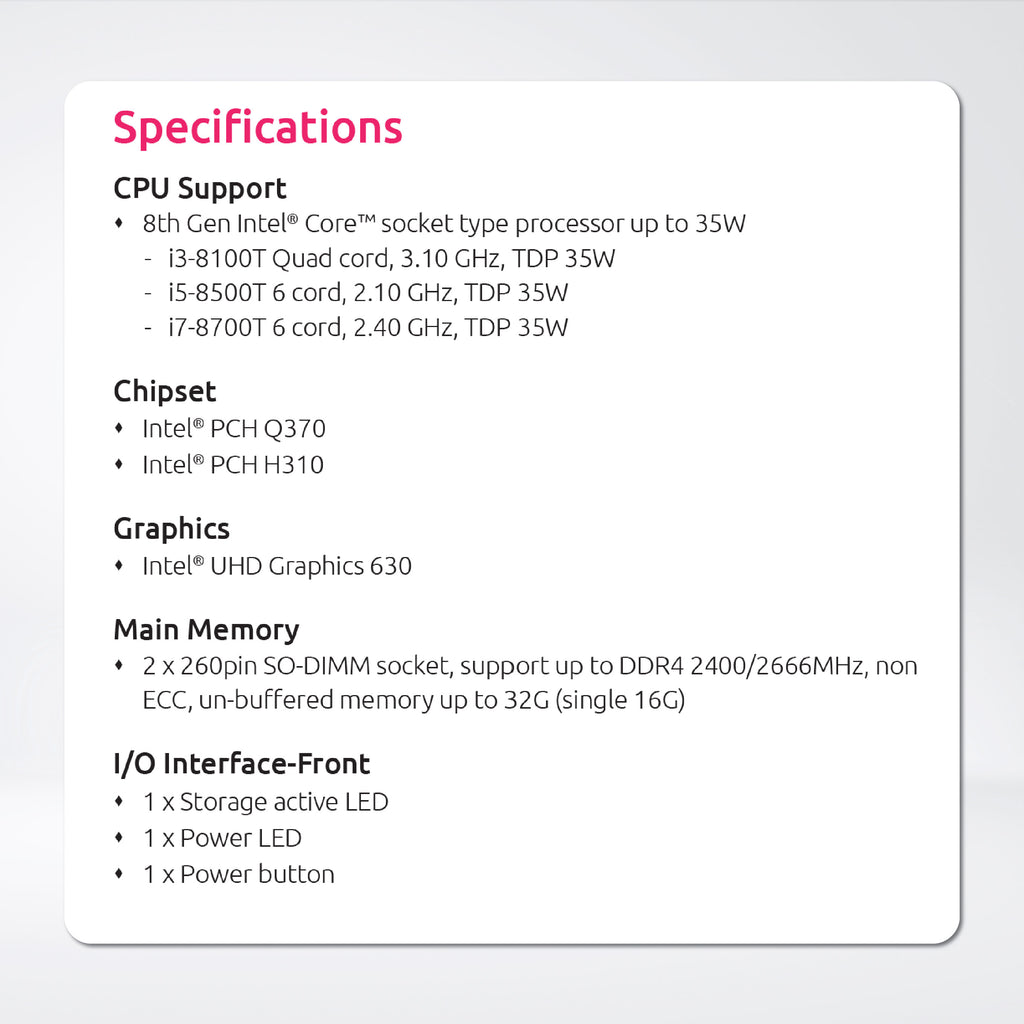This screenshot has width=1024, height=1024.
Task: Click the Intel UHD Graphics 630 text
Action: click(x=277, y=566)
